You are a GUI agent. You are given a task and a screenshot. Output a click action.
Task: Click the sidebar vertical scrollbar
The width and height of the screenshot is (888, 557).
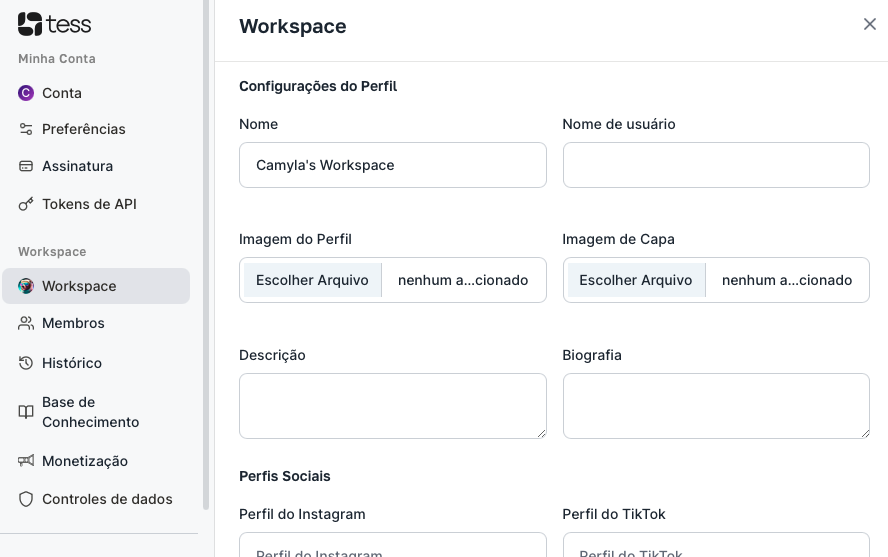point(206,255)
